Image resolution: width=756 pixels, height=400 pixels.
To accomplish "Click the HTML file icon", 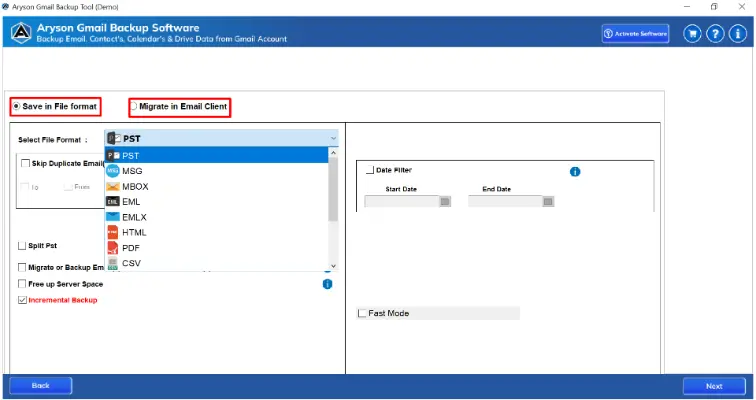I will [113, 232].
